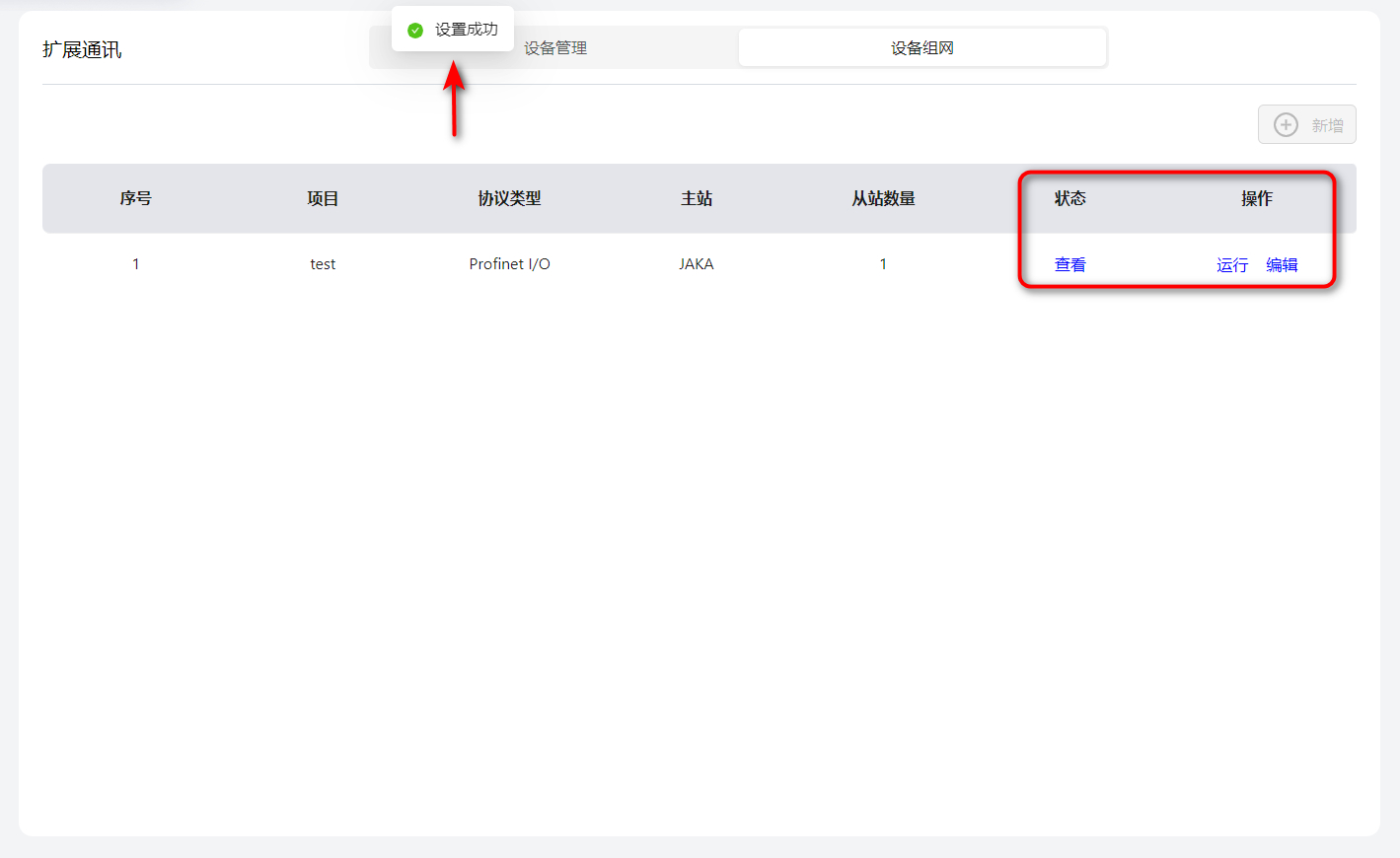The height and width of the screenshot is (858, 1400).
Task: Open the 设备组网 tab
Action: point(921,48)
